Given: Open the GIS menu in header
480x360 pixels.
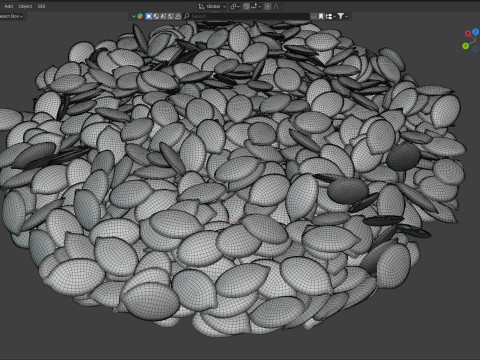Looking at the screenshot, I should click(x=41, y=6).
